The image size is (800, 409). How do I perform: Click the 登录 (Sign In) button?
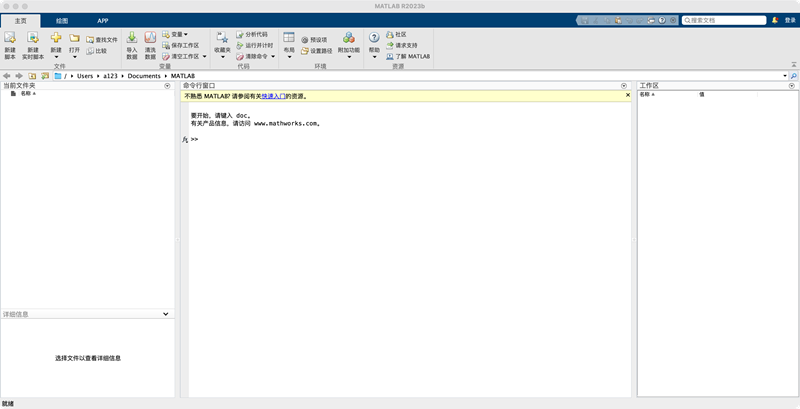pos(790,20)
